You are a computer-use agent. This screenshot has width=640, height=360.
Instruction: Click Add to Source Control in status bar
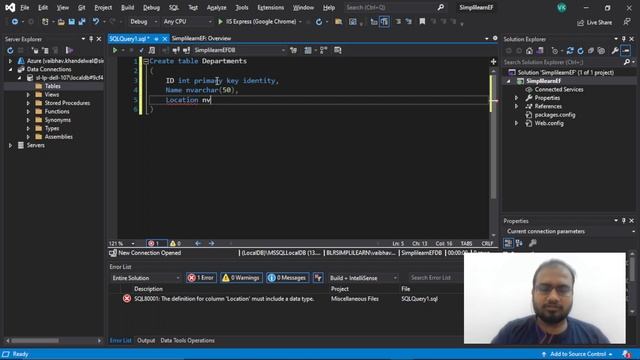click(x=578, y=354)
